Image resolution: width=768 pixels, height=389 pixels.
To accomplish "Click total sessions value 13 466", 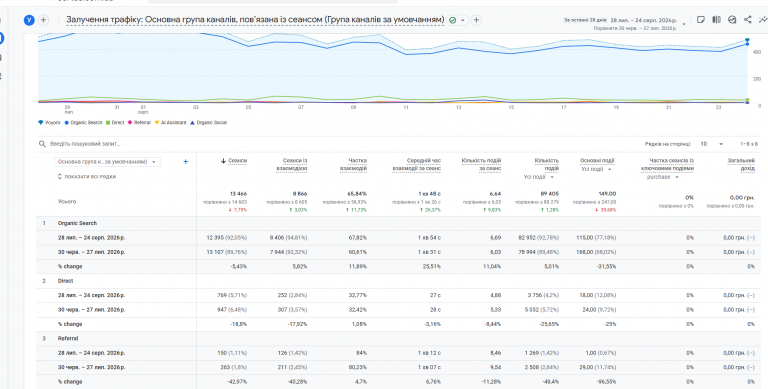I will pyautogui.click(x=239, y=194).
